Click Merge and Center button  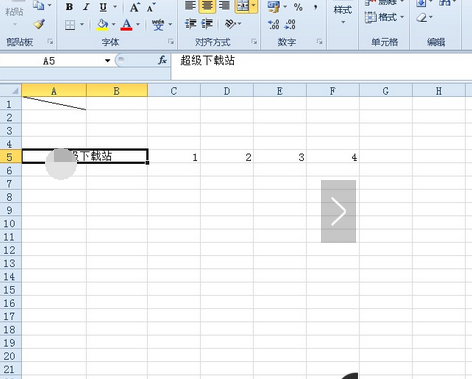(243, 6)
